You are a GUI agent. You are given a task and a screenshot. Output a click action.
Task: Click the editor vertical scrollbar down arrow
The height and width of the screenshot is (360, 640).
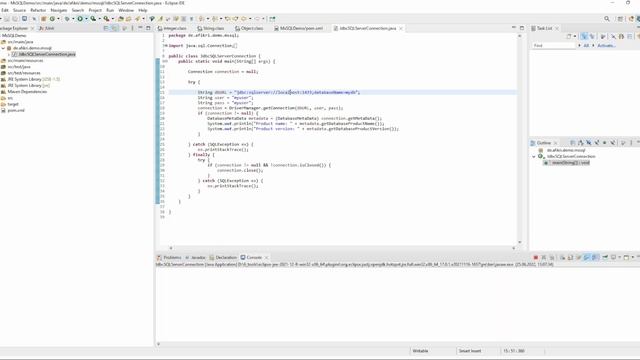point(520,242)
